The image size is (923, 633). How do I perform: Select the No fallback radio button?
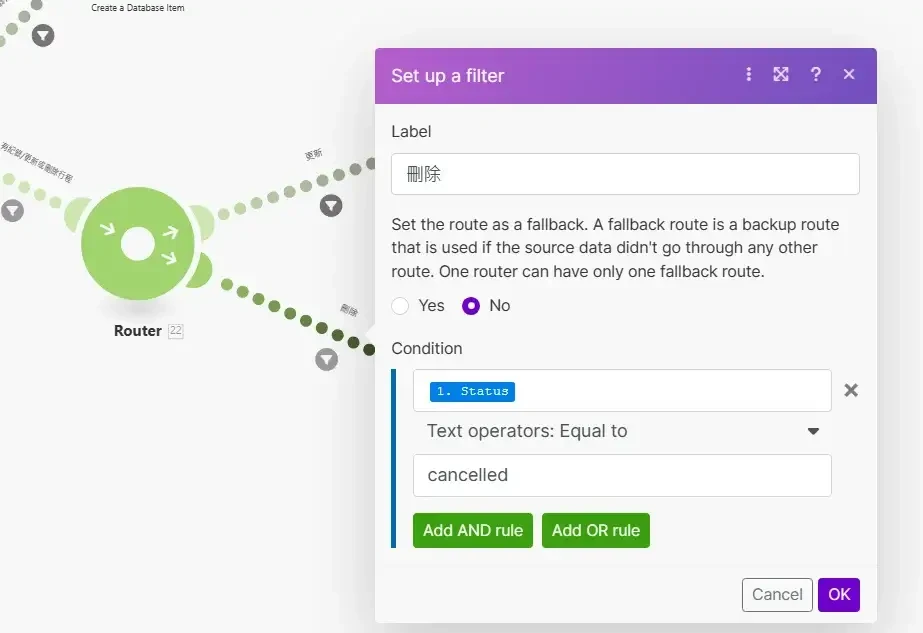click(x=471, y=306)
